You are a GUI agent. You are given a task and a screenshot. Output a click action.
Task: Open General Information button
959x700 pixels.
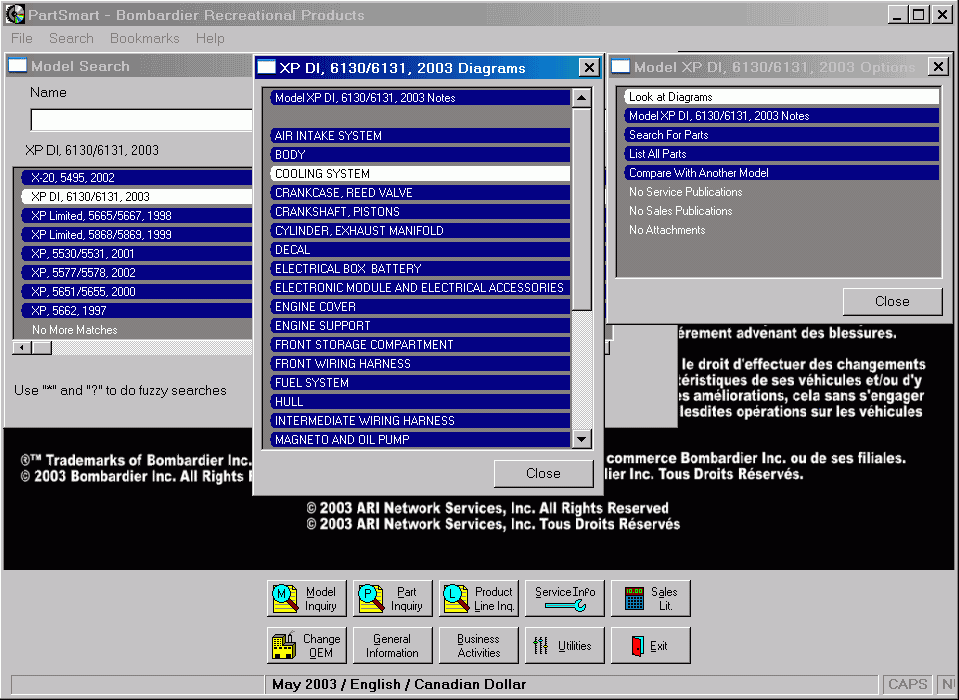393,645
